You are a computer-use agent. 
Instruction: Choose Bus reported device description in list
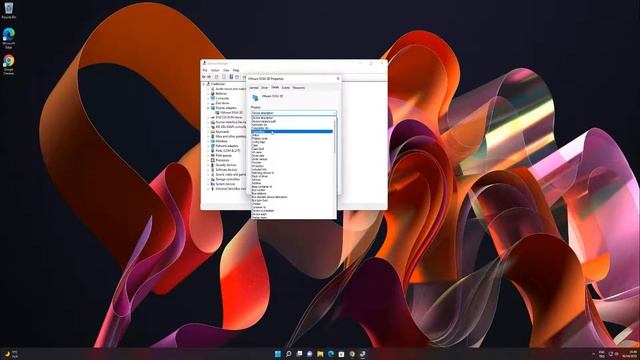pos(269,197)
